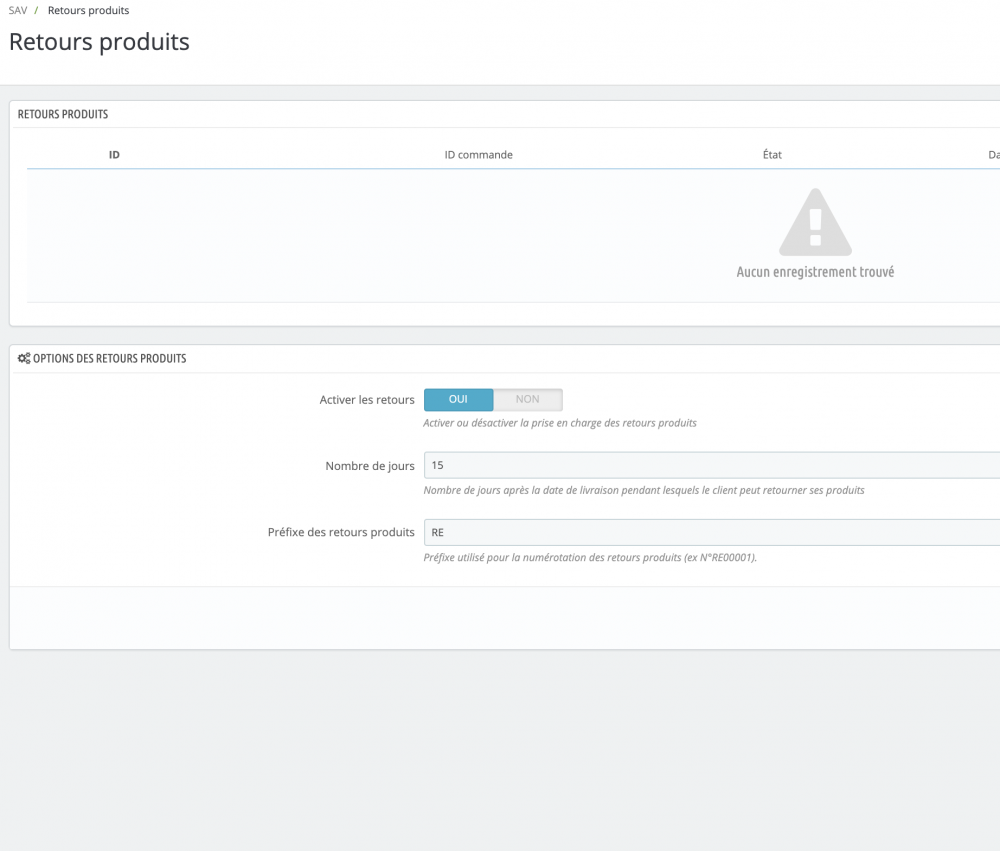Click the Retours produits breadcrumb item
The width and height of the screenshot is (1000, 851).
[88, 10]
